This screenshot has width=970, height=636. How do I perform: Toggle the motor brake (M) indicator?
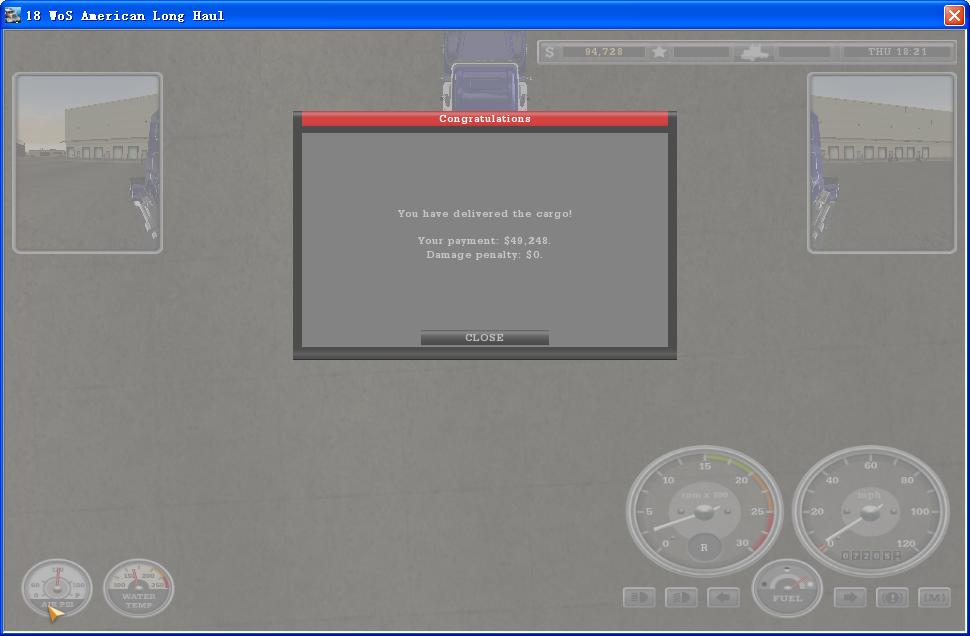pyautogui.click(x=934, y=598)
